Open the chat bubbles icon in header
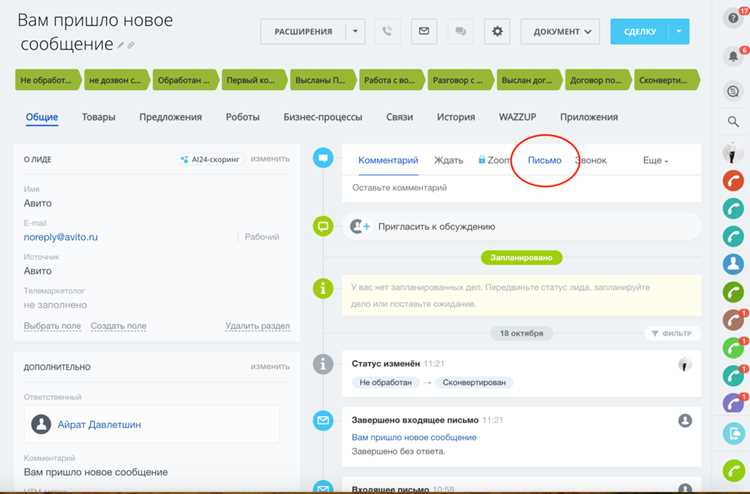This screenshot has height=494, width=750. coord(460,32)
